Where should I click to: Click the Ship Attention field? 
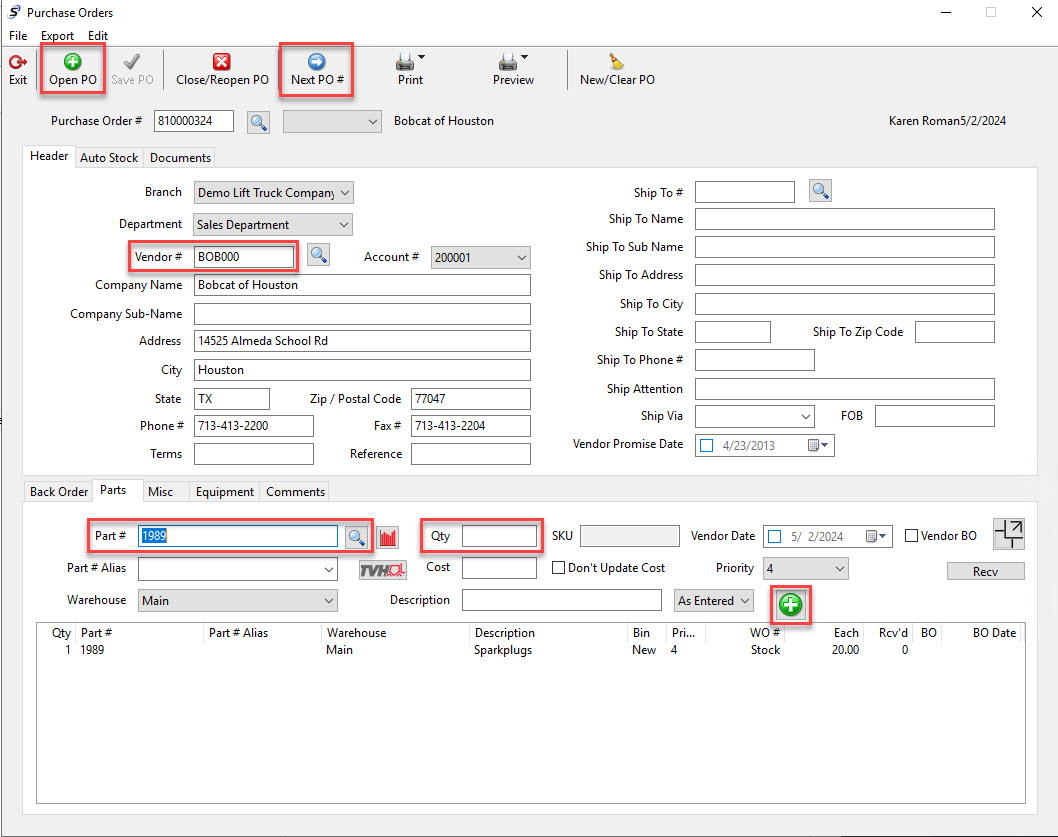pos(845,389)
